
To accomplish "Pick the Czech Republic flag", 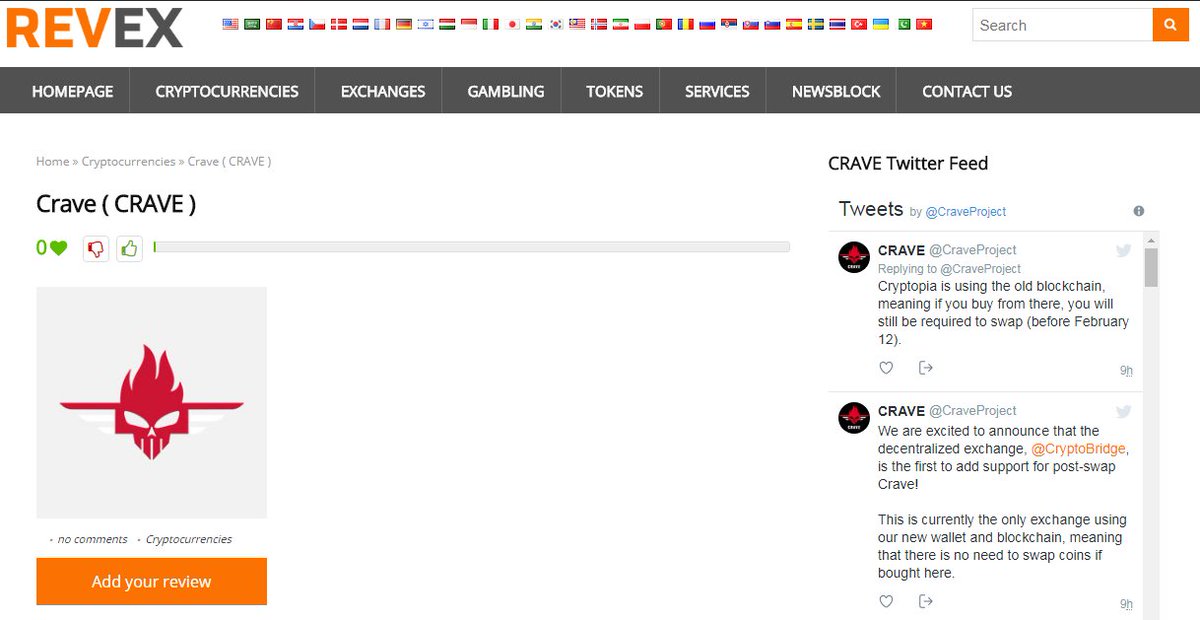I will (317, 24).
